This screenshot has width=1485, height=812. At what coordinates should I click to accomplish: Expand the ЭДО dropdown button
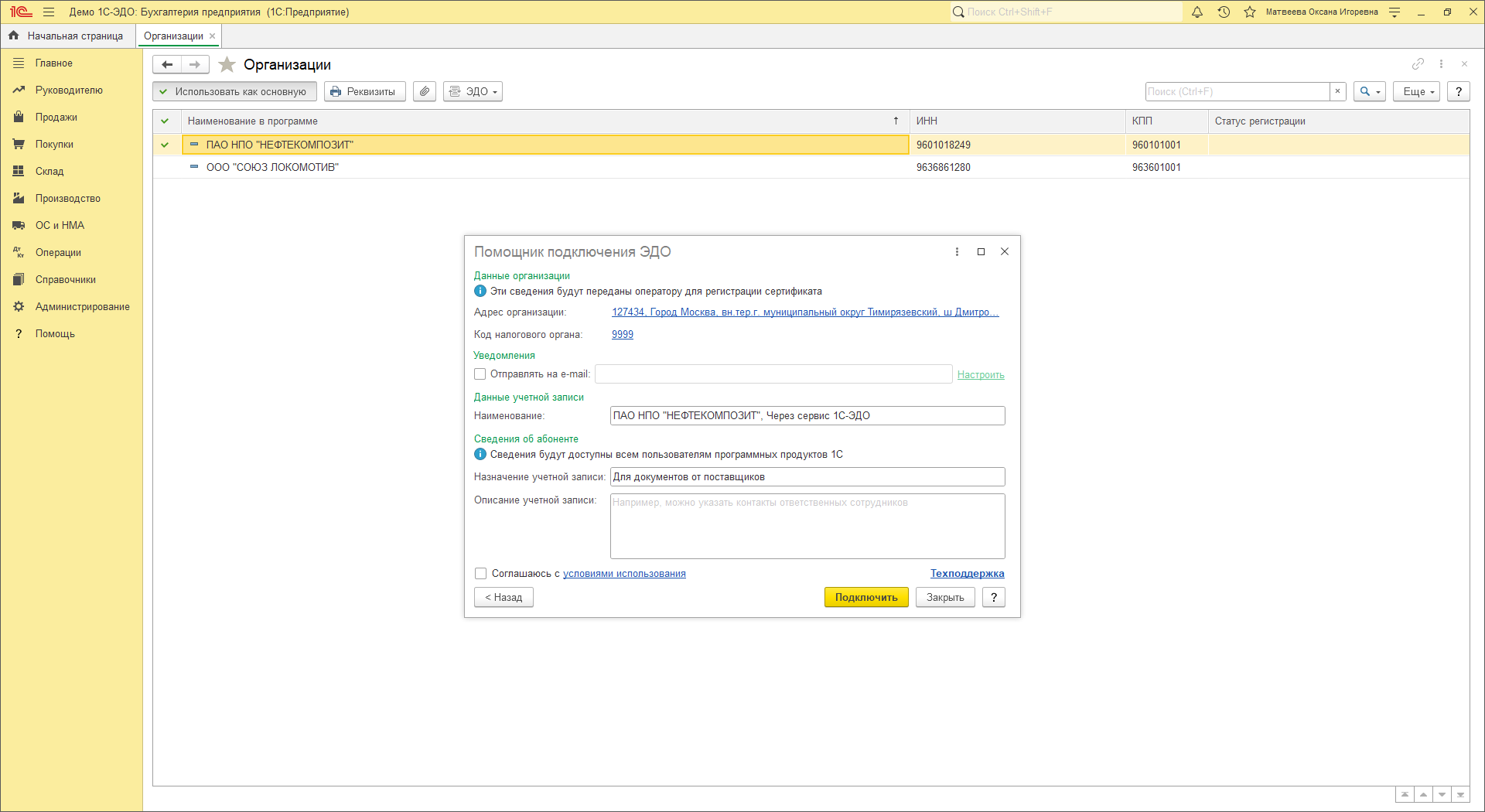click(473, 91)
